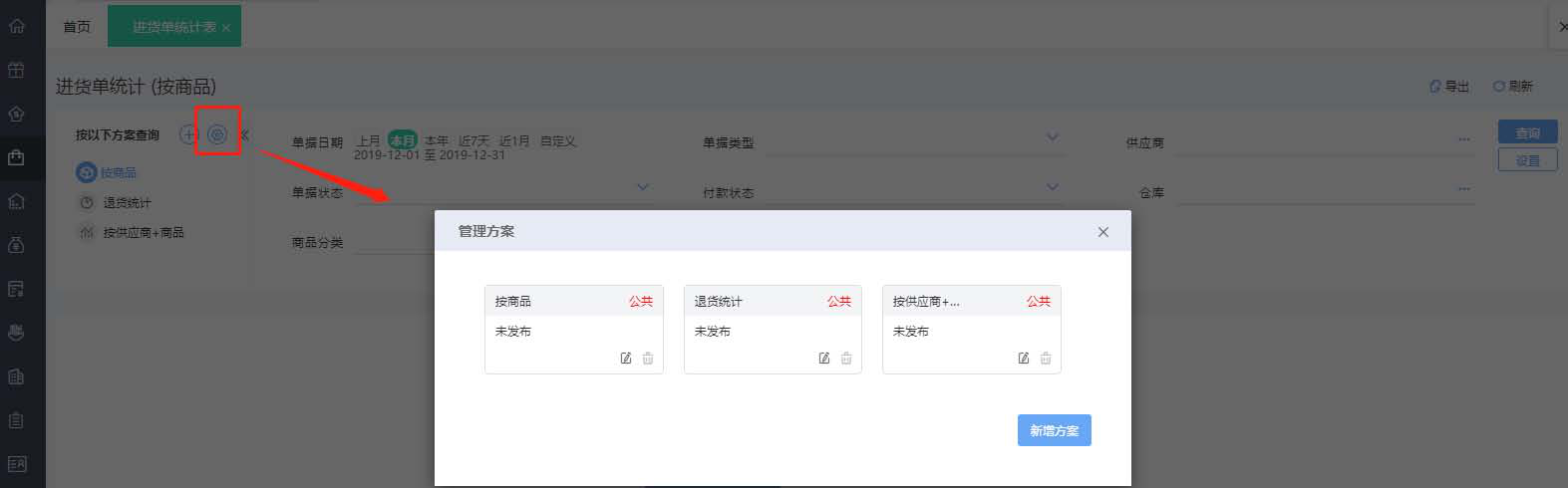Select the house-with-tag sidebar icon
This screenshot has width=1568, height=488.
[x=16, y=114]
